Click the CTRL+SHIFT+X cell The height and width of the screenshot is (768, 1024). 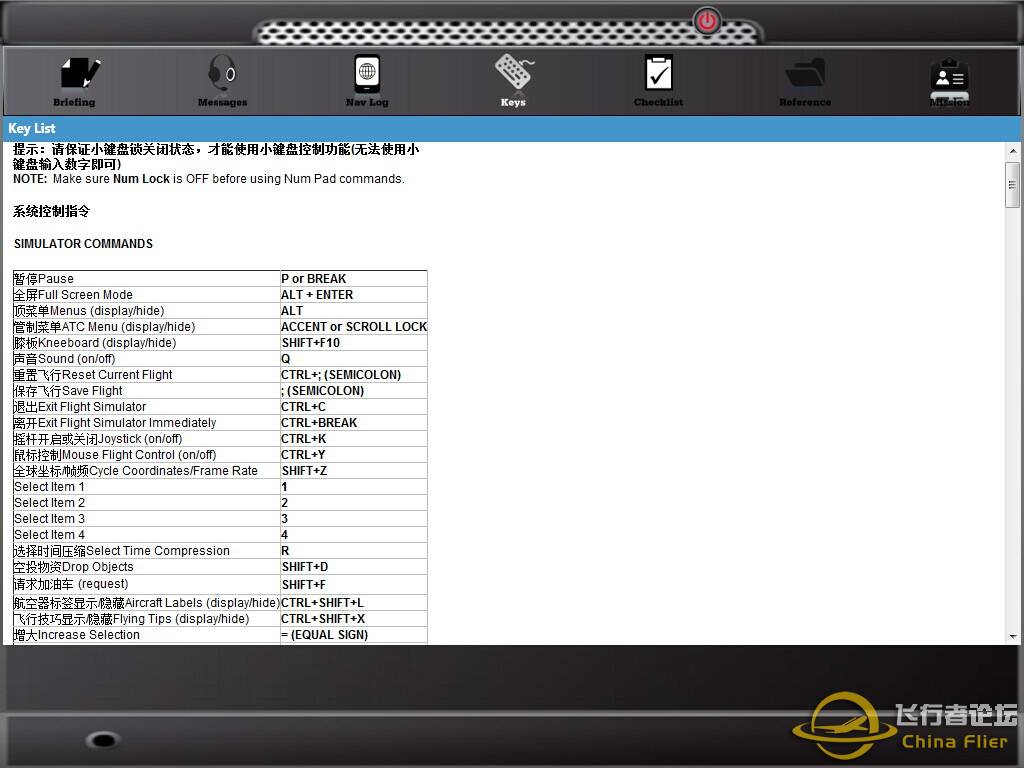354,619
